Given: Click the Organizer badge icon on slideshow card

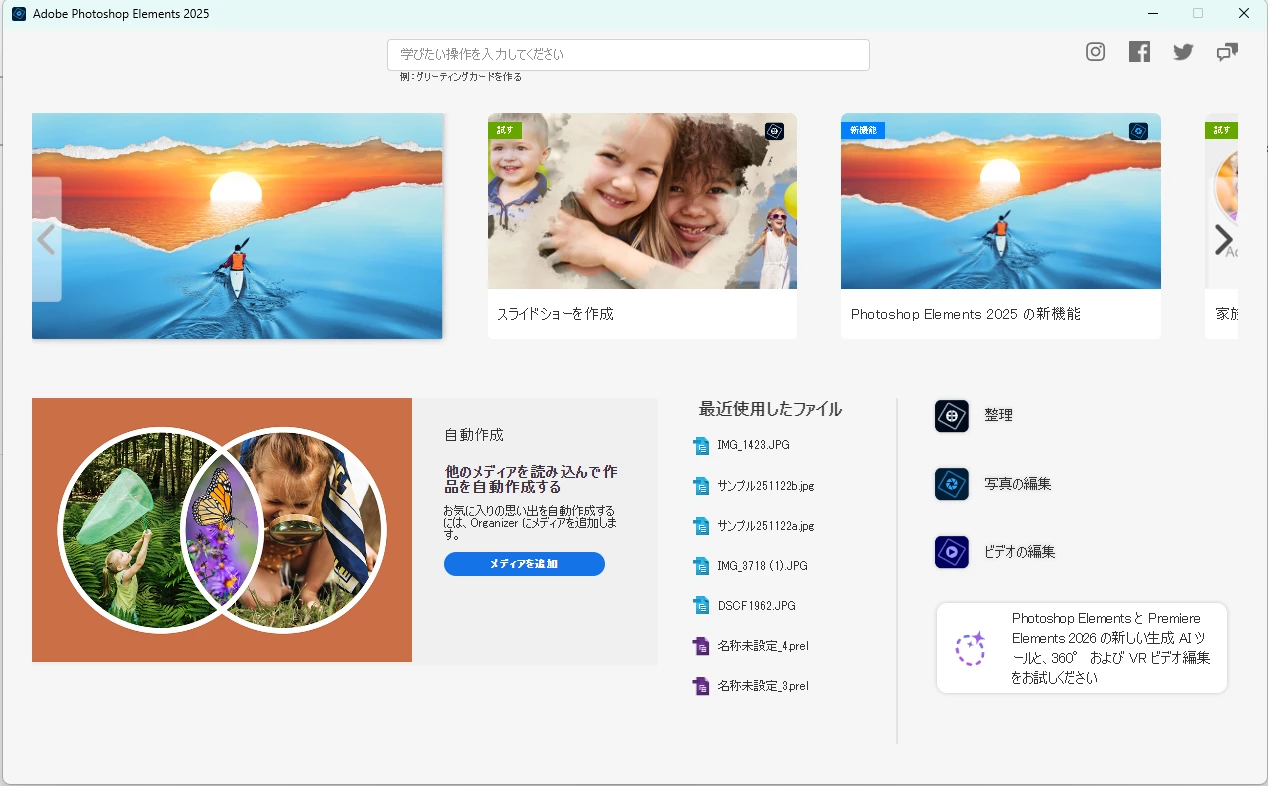Looking at the screenshot, I should click(774, 131).
